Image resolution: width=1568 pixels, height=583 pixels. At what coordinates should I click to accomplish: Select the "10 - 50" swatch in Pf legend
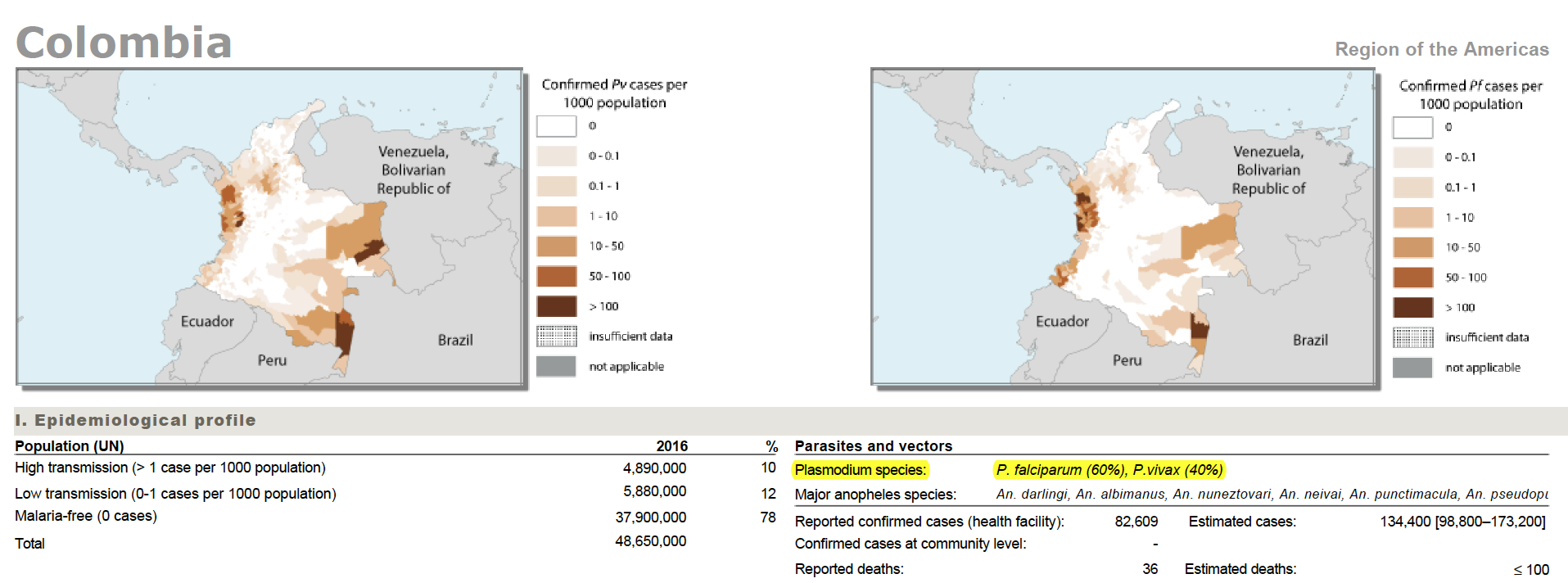click(x=1412, y=247)
